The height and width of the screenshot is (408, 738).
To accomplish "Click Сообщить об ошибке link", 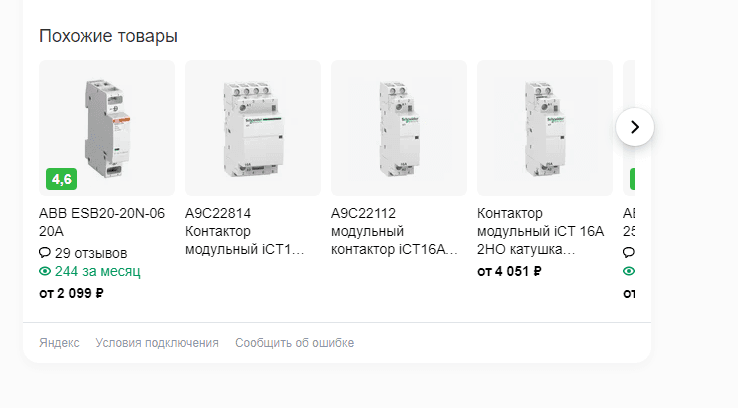I will coord(295,343).
